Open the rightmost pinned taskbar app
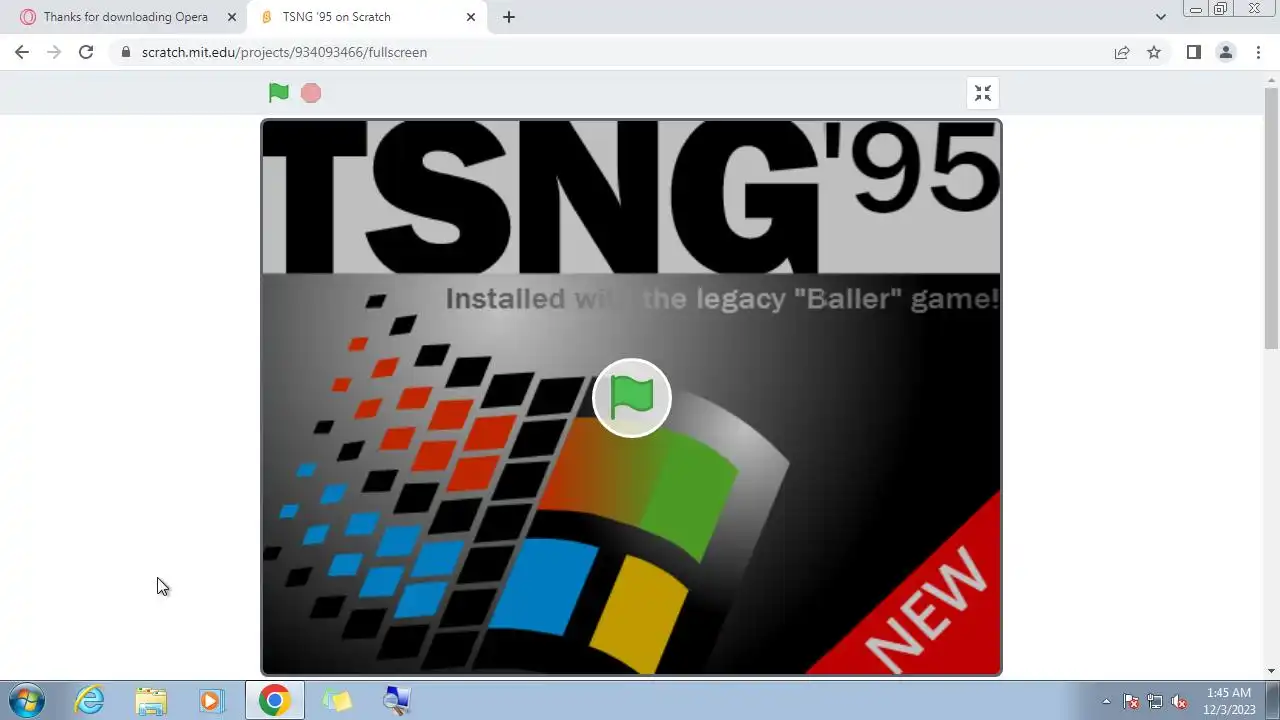Image resolution: width=1280 pixels, height=720 pixels. (x=397, y=701)
